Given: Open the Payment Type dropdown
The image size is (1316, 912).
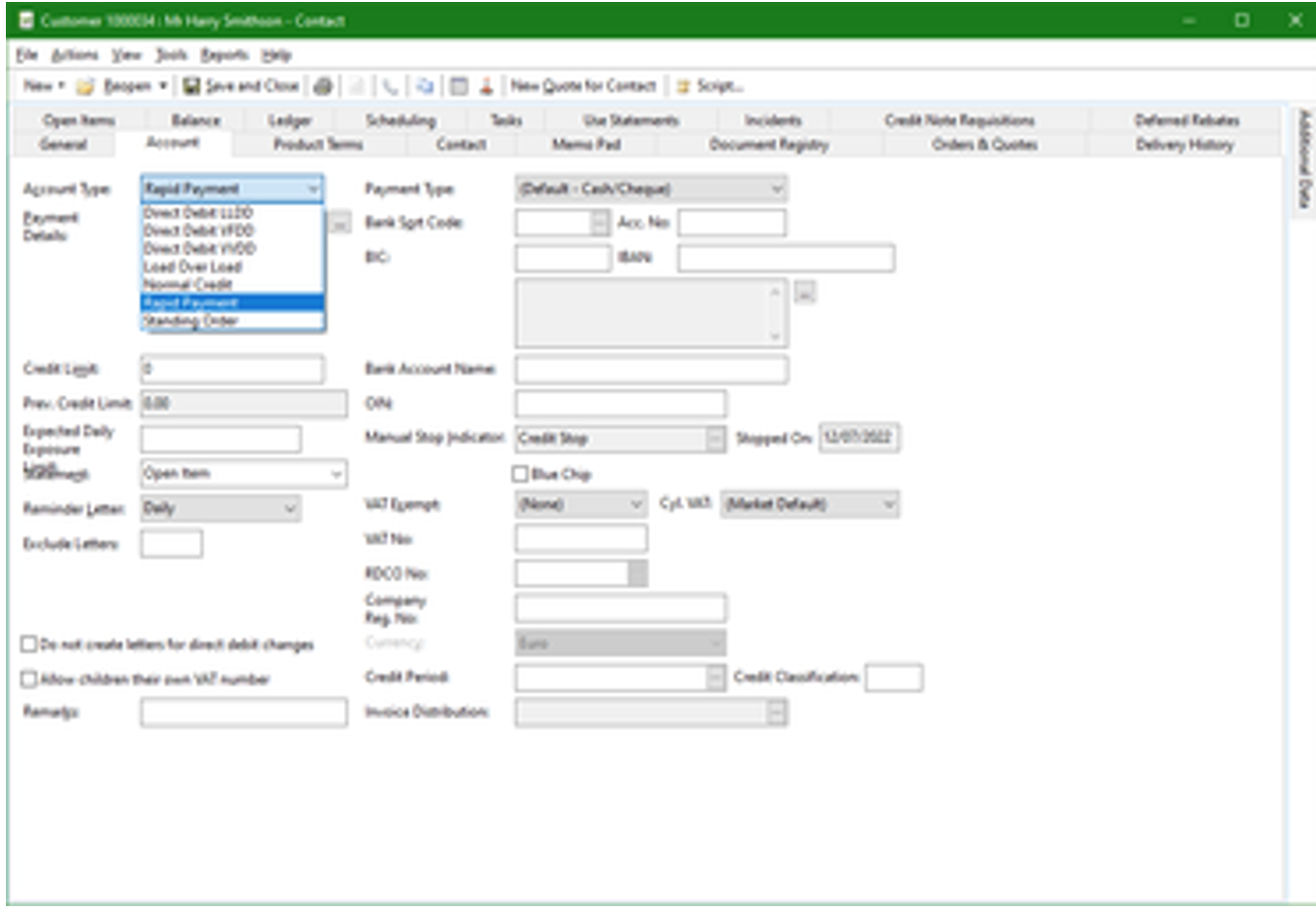Looking at the screenshot, I should click(651, 189).
